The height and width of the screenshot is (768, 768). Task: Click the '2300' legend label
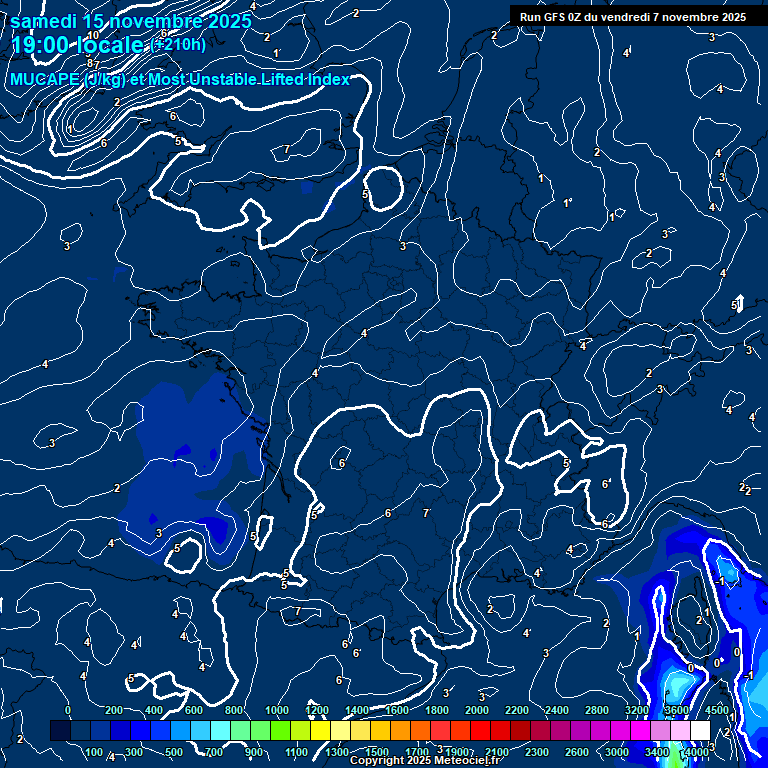[537, 752]
